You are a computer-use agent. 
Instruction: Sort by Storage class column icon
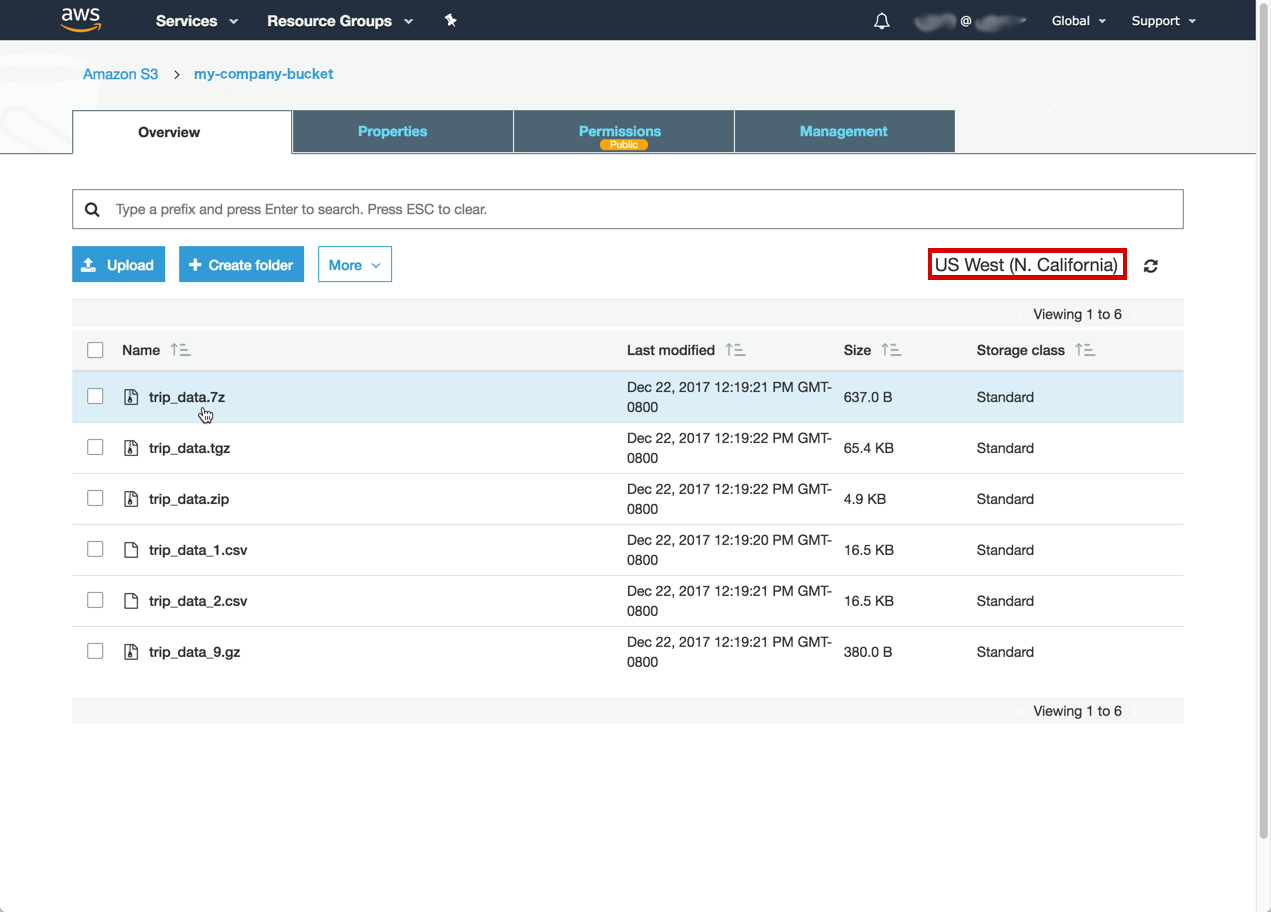1085,350
